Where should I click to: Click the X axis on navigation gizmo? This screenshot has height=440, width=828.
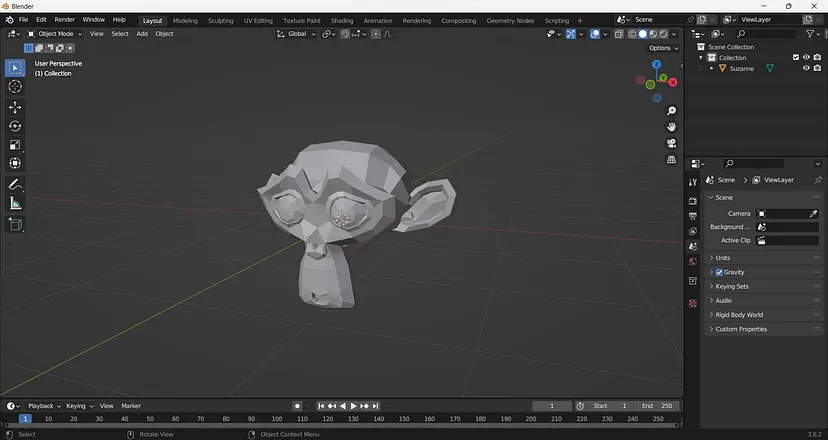(x=673, y=82)
